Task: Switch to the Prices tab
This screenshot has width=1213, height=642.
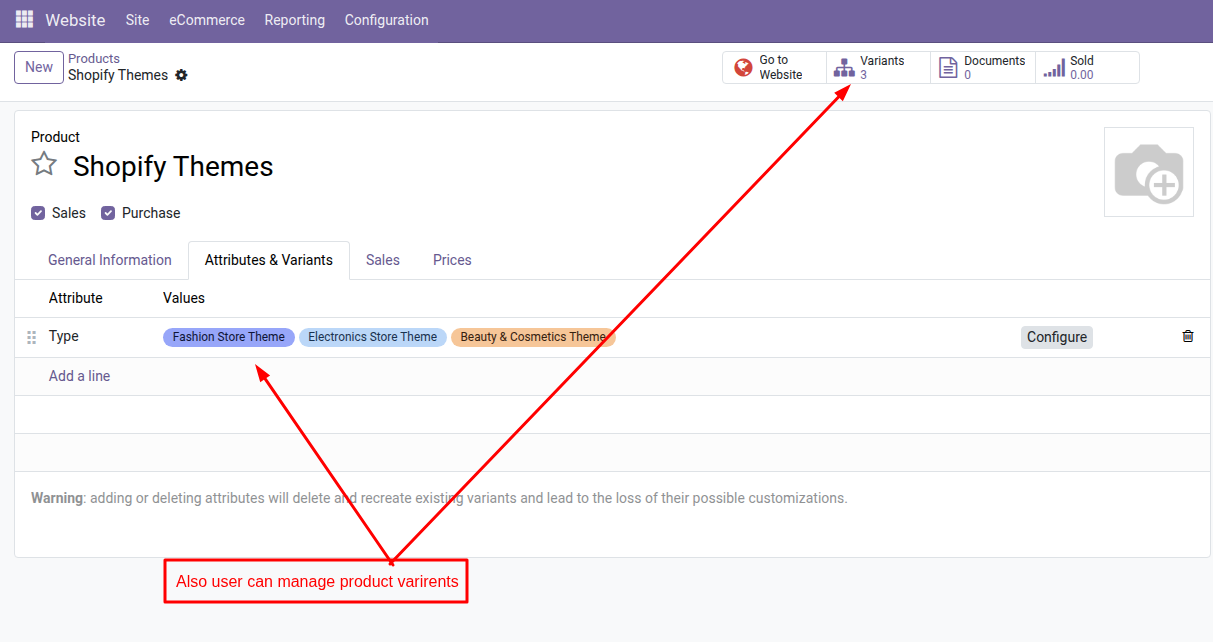Action: [452, 260]
